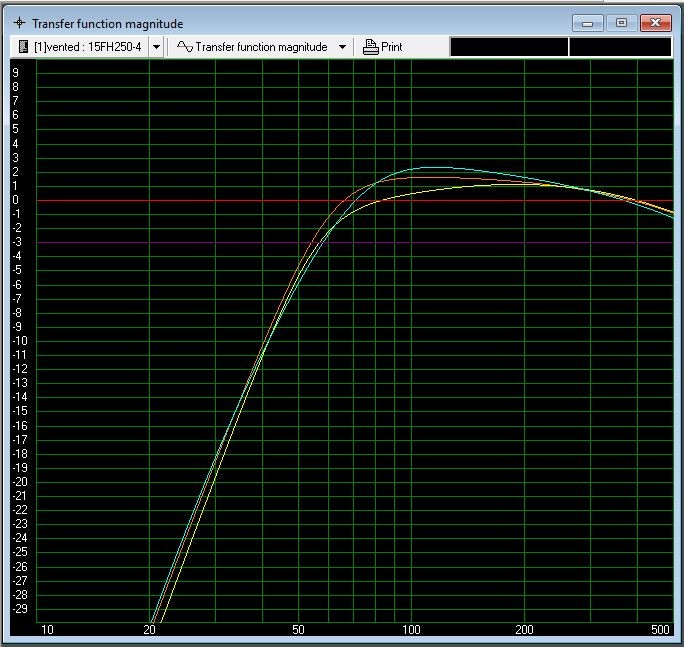Click the speaker box icon beside [1]vented

click(x=24, y=46)
